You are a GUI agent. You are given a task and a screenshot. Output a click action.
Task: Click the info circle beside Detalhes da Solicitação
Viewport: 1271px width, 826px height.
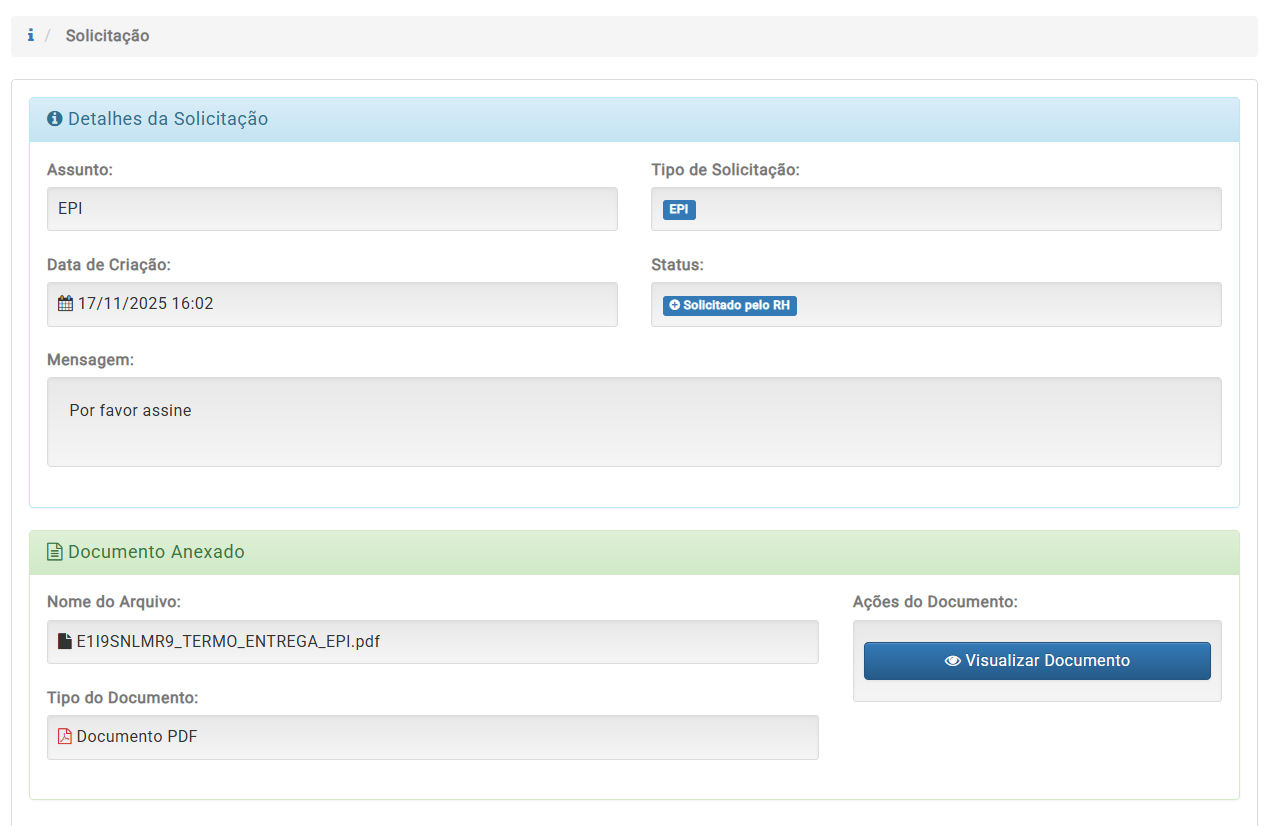55,119
